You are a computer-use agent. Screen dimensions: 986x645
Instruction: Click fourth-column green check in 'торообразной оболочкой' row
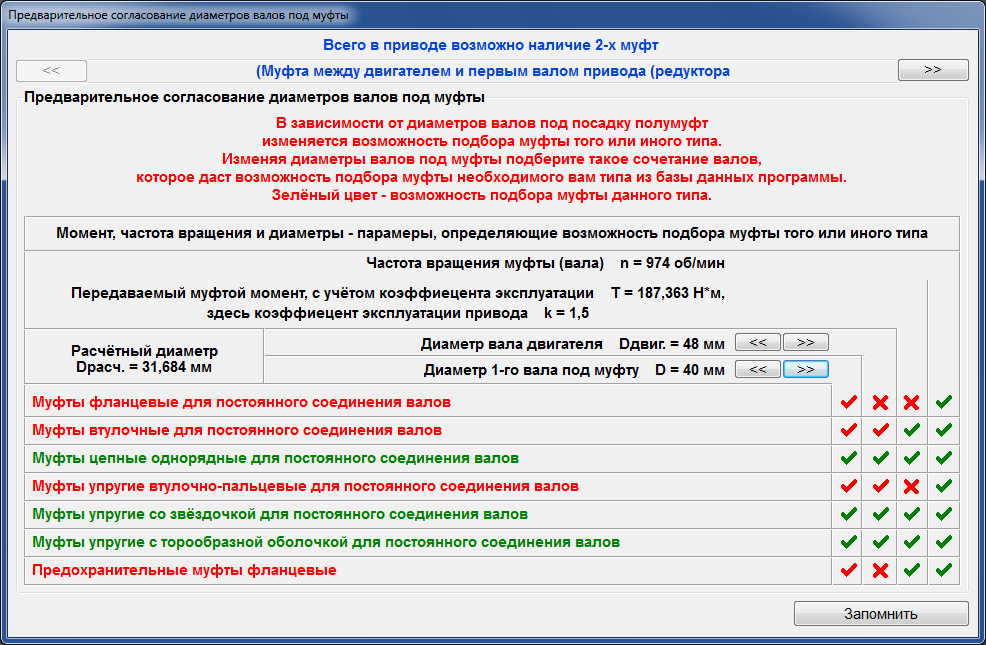944,542
